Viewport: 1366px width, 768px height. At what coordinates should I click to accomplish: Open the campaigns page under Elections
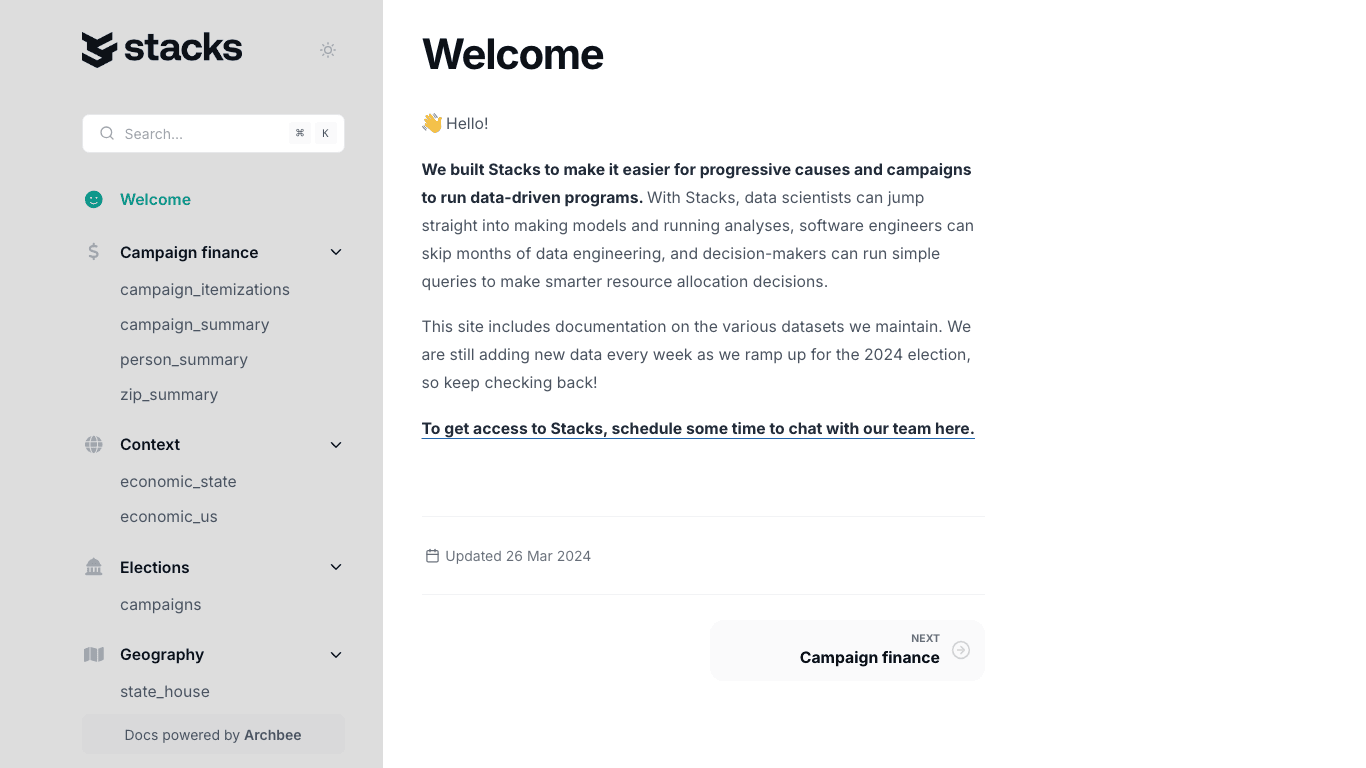161,604
